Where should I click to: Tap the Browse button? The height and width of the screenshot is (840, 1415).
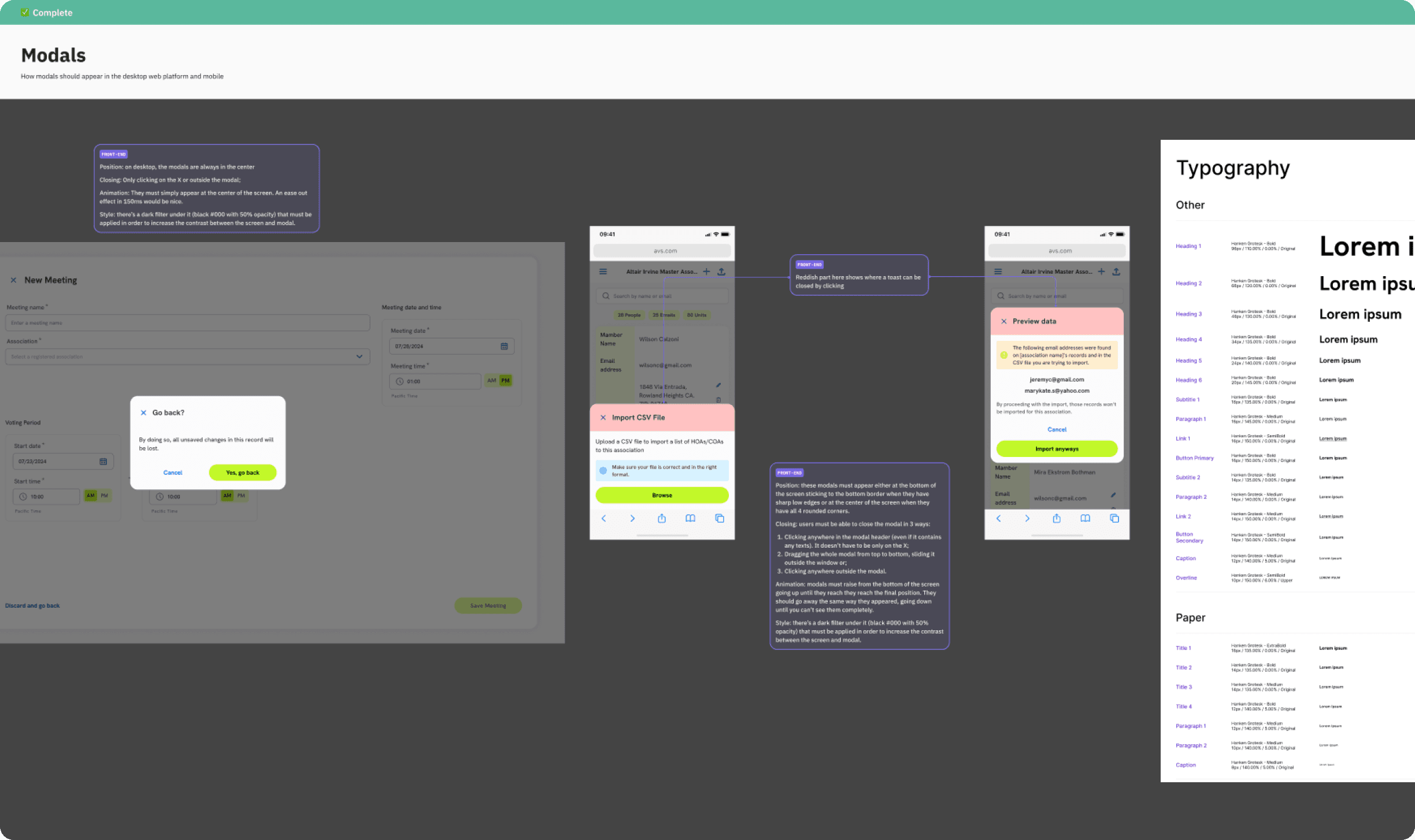click(662, 495)
